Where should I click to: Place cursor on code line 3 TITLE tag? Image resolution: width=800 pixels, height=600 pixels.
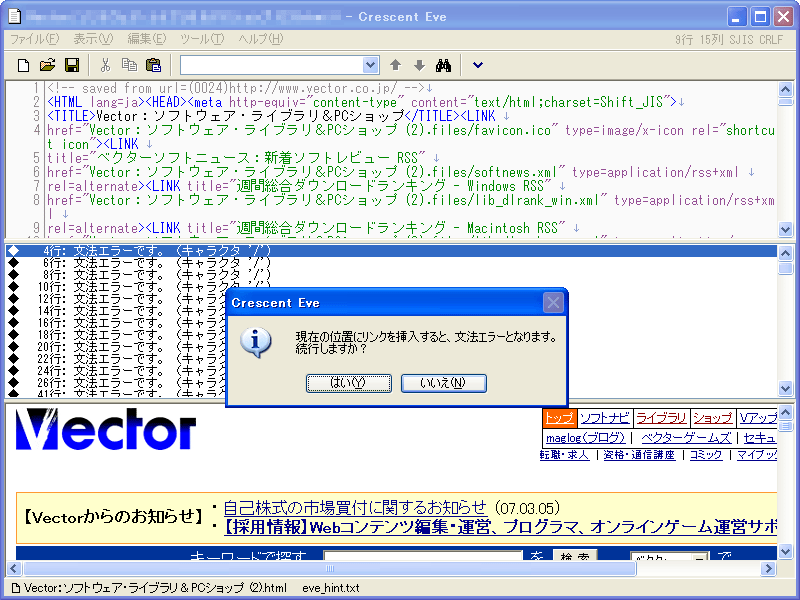(x=71, y=116)
